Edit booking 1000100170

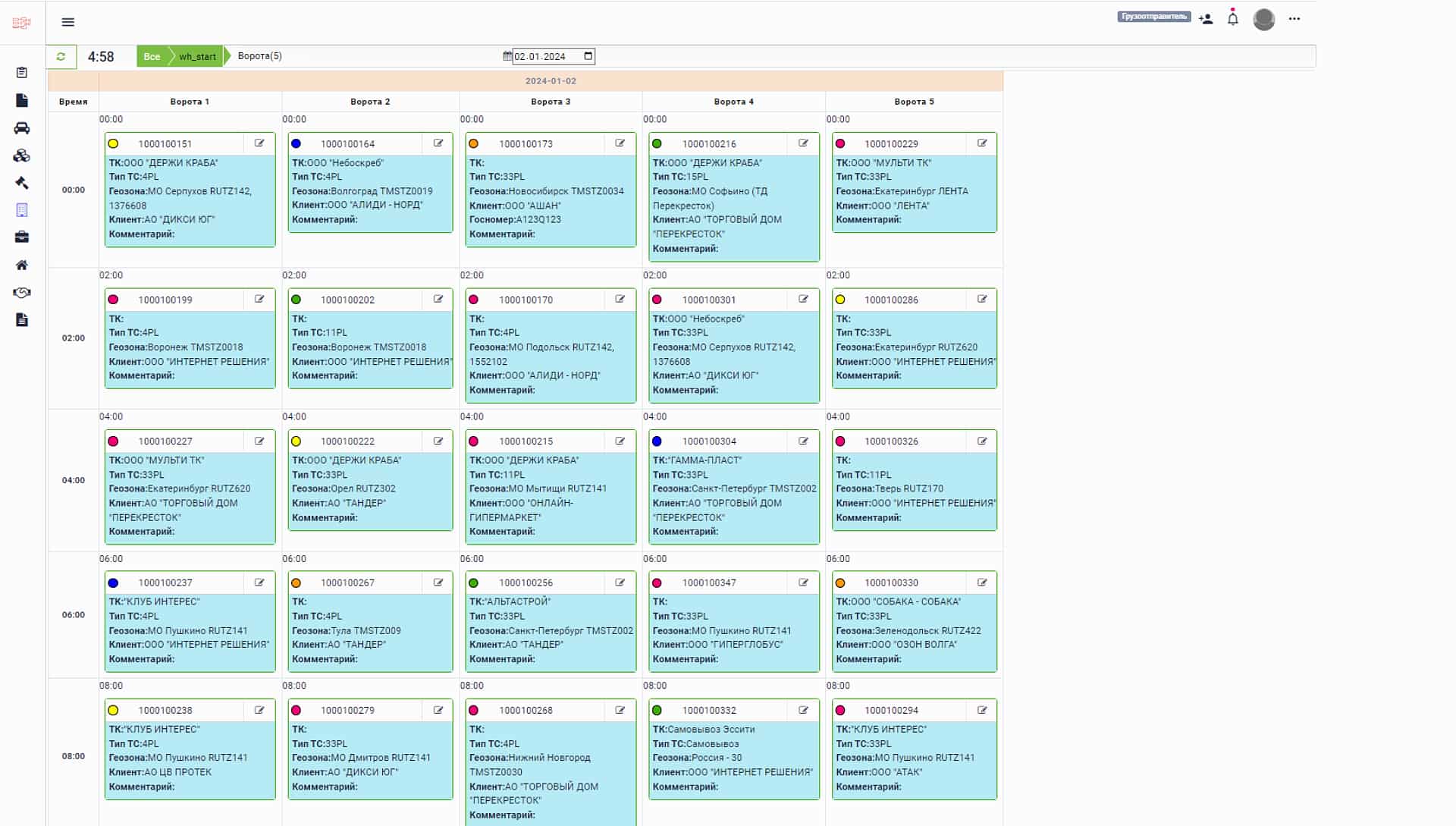[620, 300]
